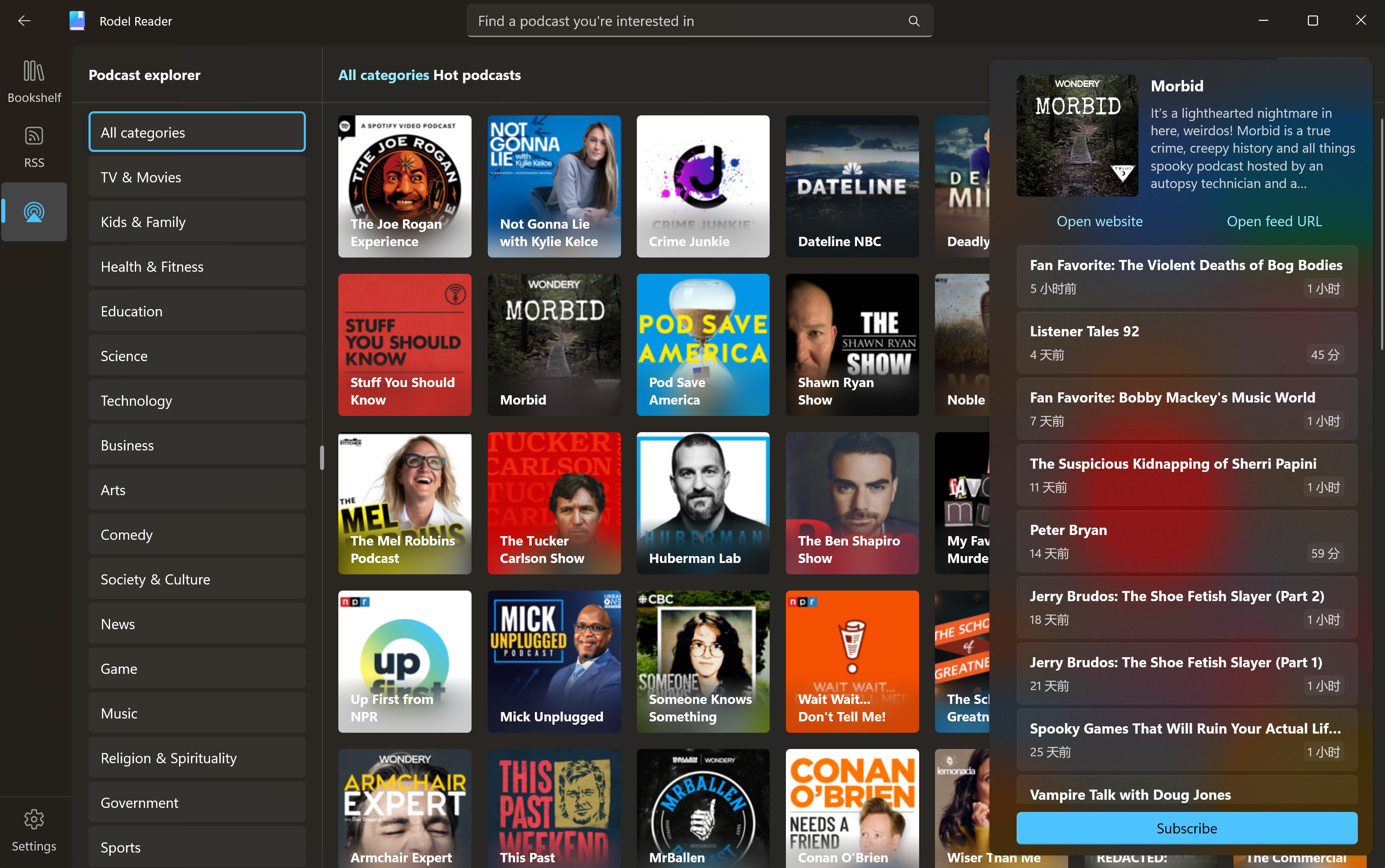Open The Ben Shapiro Show tile

coord(852,504)
